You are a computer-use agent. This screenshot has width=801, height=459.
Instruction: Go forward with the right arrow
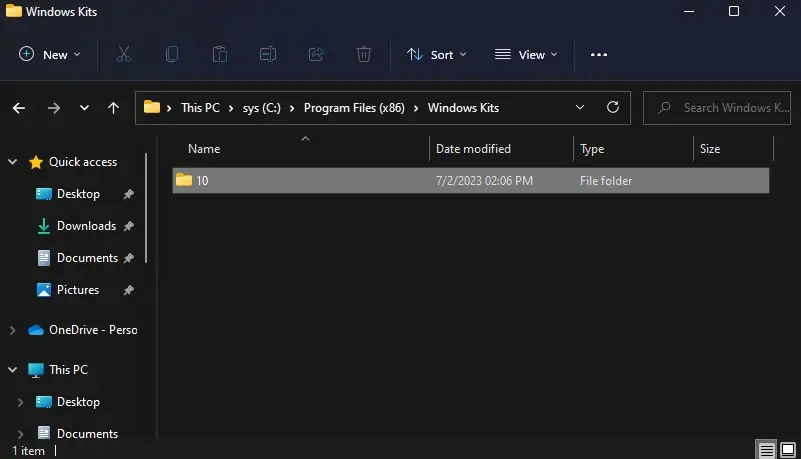tap(54, 108)
